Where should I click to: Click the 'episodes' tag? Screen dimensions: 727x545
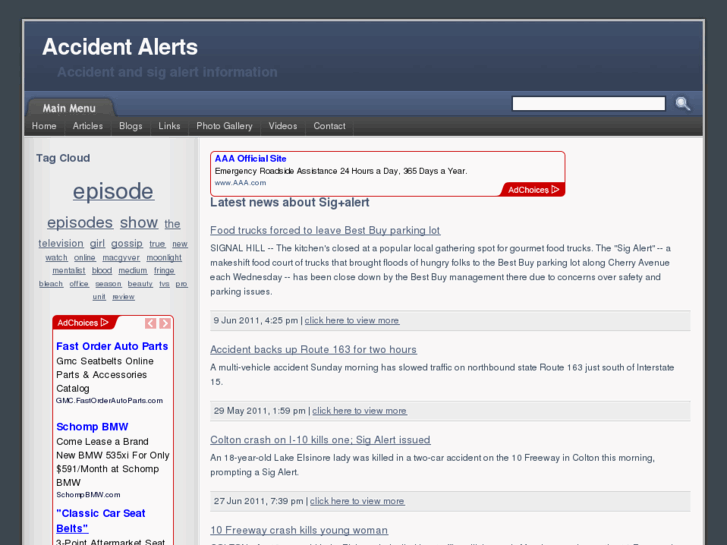pos(80,223)
